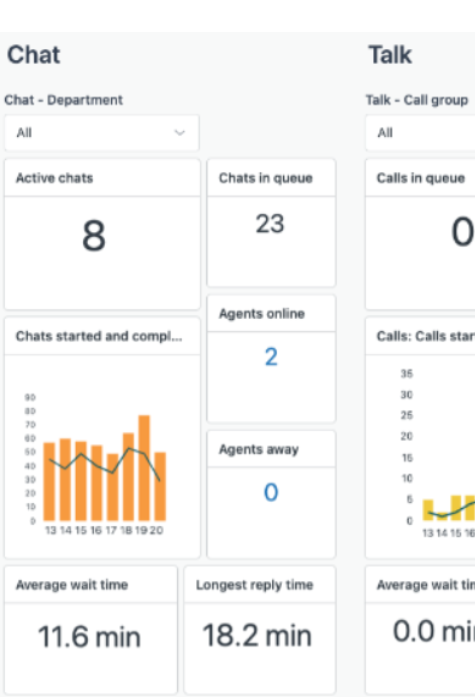Click the Agents away tile title

point(259,449)
